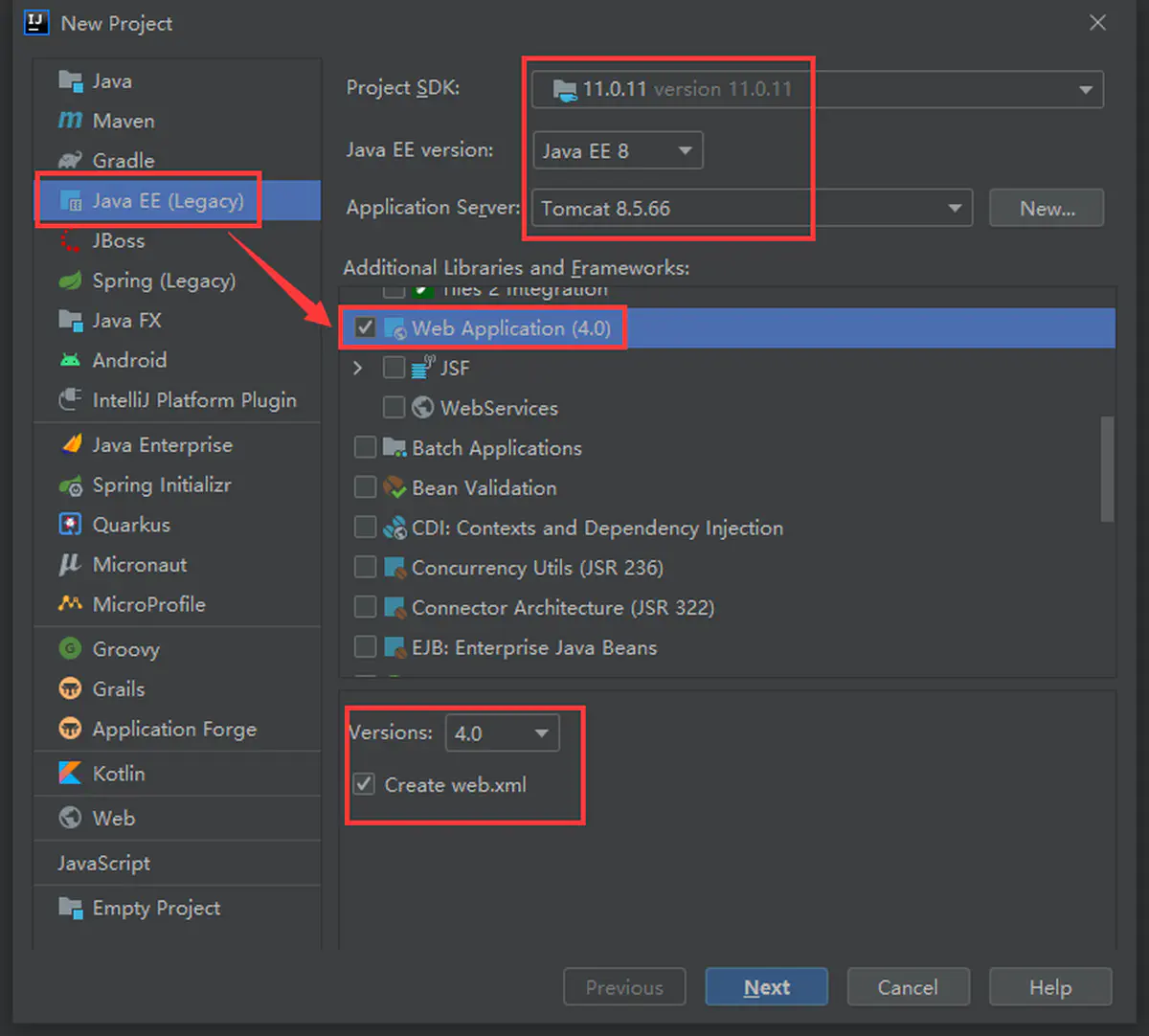
Task: Click the green Groovy icon
Action: click(70, 648)
